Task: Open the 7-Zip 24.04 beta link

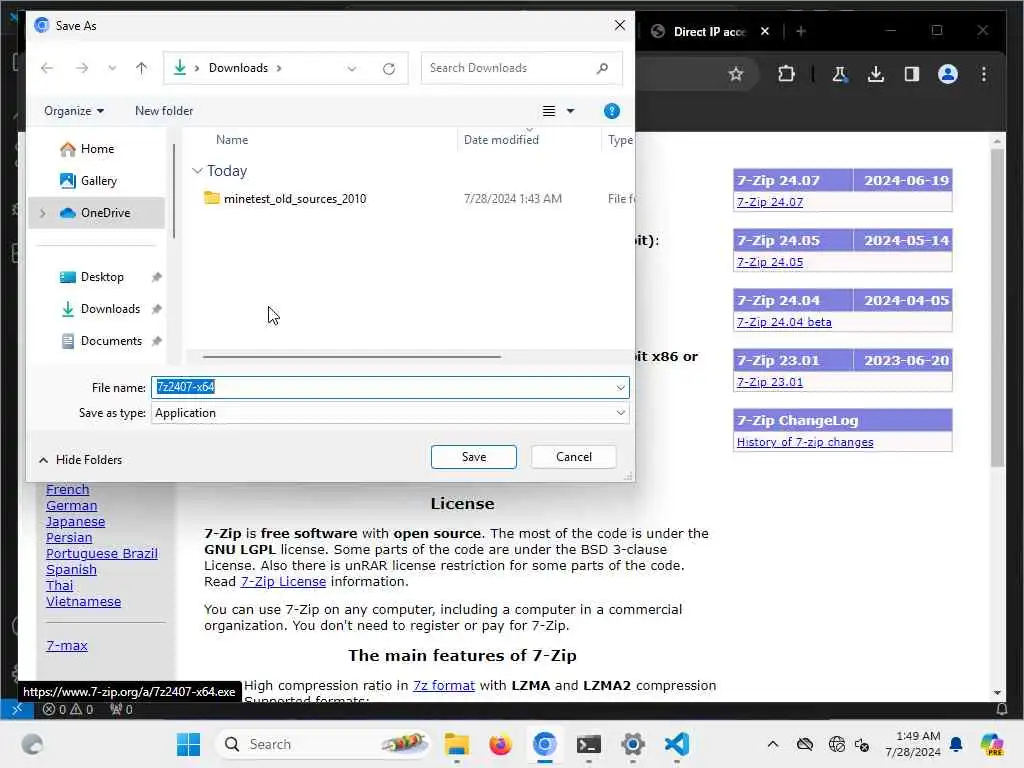Action: point(784,323)
